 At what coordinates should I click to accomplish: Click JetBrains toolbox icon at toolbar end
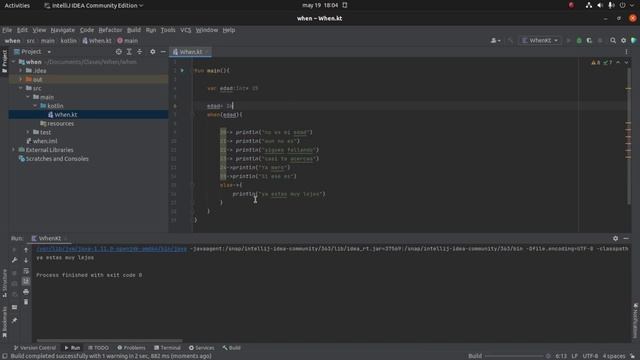coord(633,40)
